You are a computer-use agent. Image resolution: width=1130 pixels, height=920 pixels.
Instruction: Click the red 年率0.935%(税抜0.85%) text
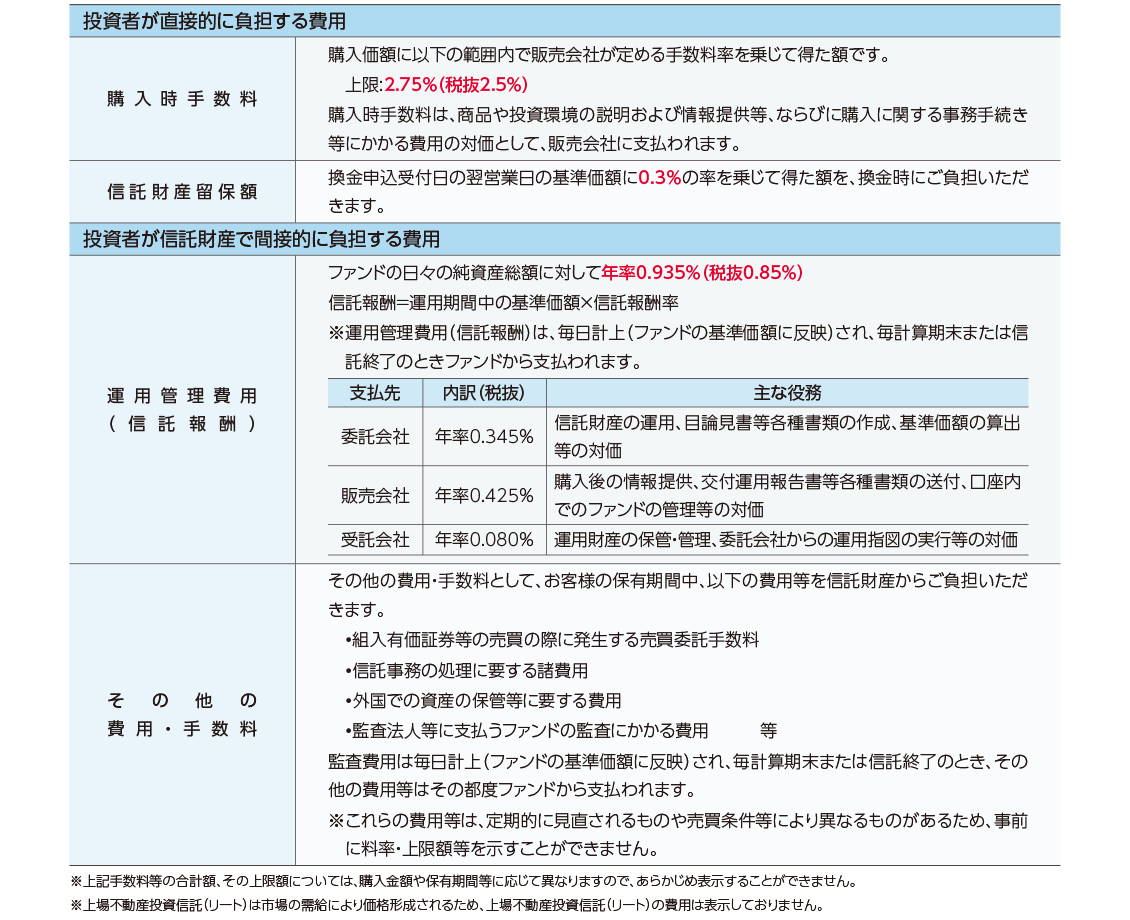tap(702, 273)
